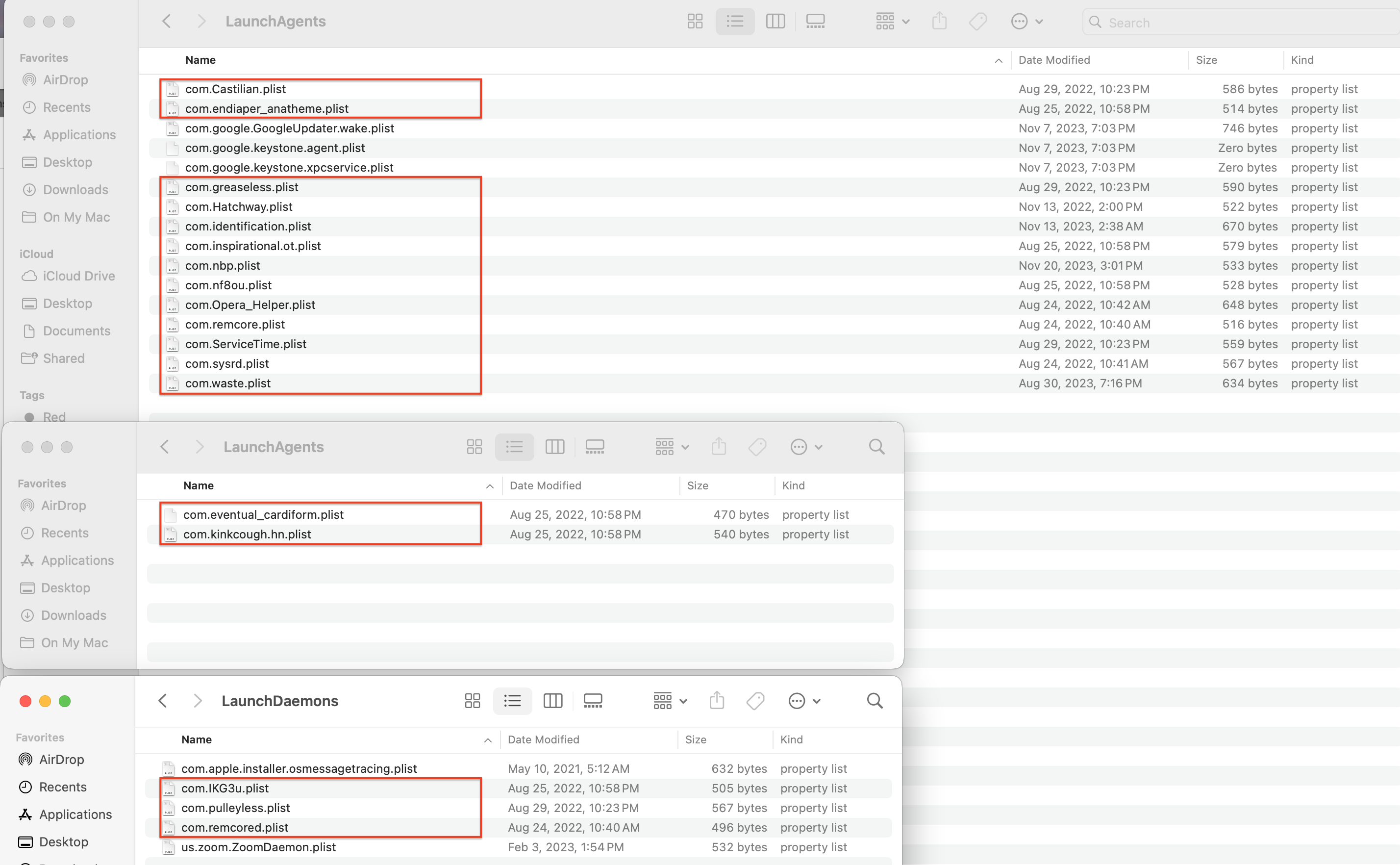The image size is (1400, 865).
Task: Click the Share icon in LaunchDaemons window
Action: point(717,701)
